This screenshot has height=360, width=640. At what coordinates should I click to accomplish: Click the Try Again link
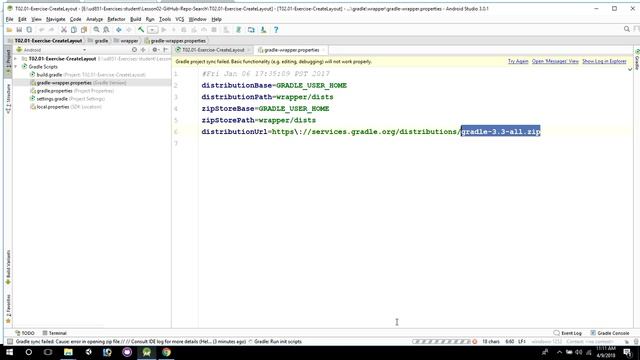pos(518,61)
